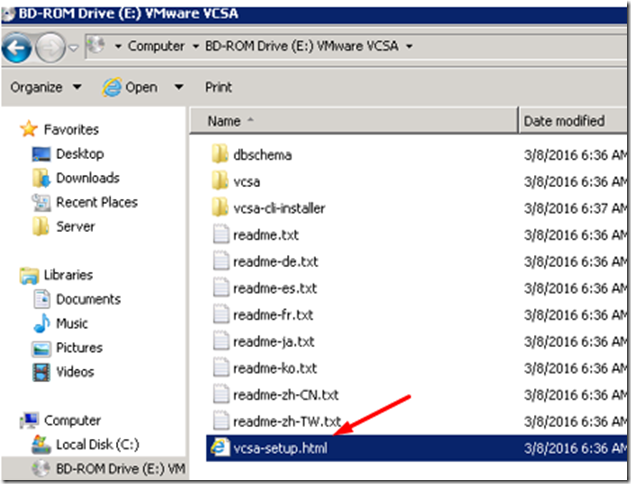Sort files by Date modified column
631x484 pixels.
point(572,121)
